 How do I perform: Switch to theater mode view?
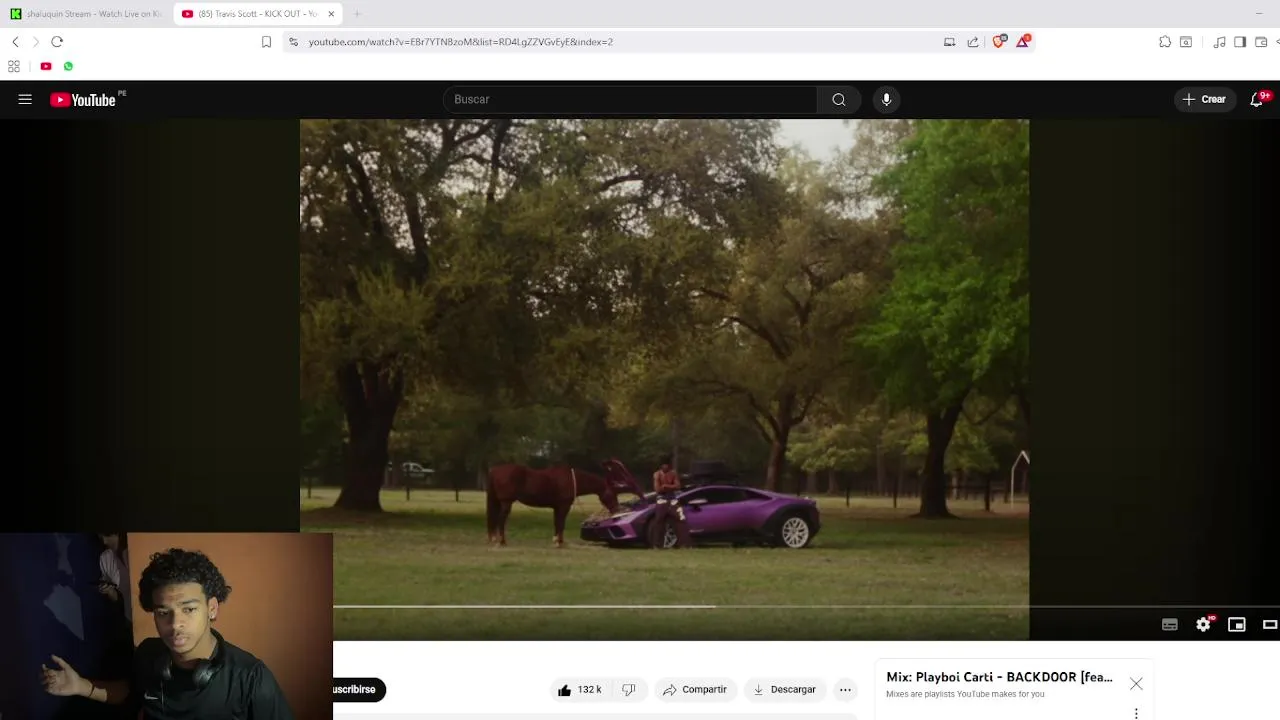pos(1270,625)
